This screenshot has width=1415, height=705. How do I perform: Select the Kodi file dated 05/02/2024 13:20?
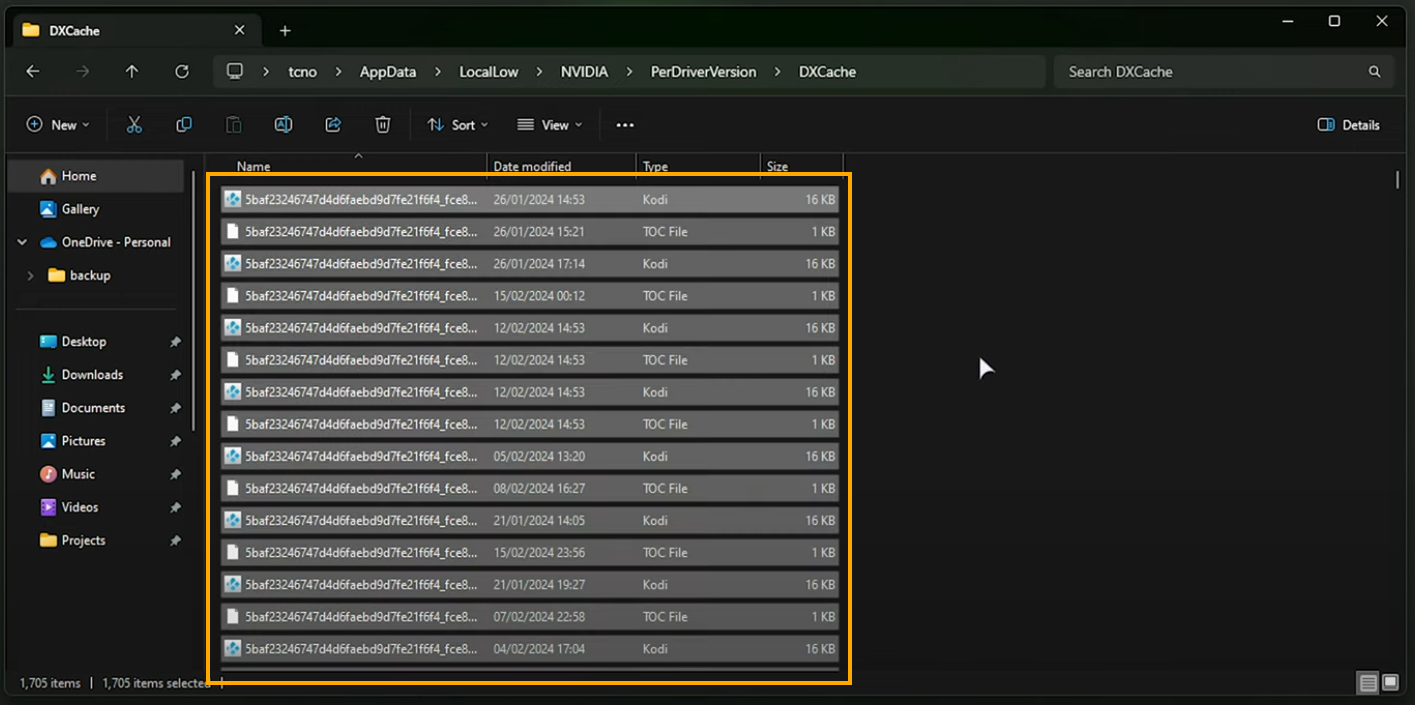coord(530,456)
